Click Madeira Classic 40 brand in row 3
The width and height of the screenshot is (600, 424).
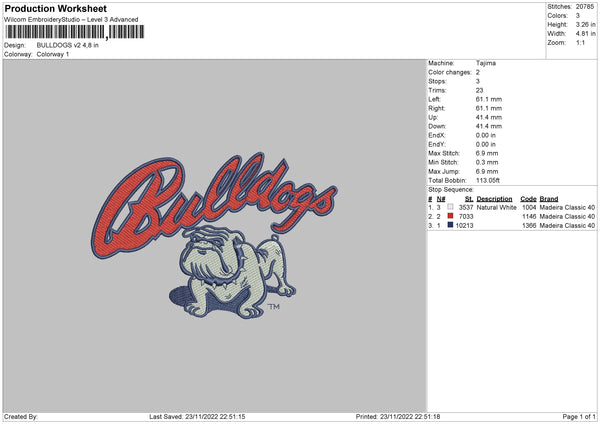[567, 226]
